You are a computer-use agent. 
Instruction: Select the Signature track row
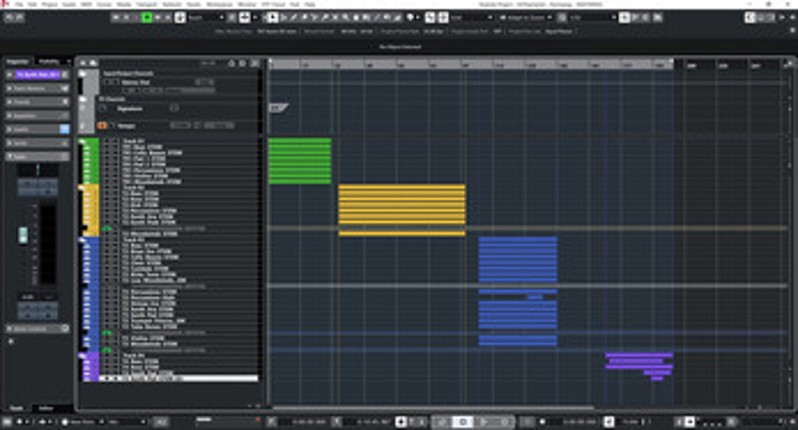[x=178, y=108]
